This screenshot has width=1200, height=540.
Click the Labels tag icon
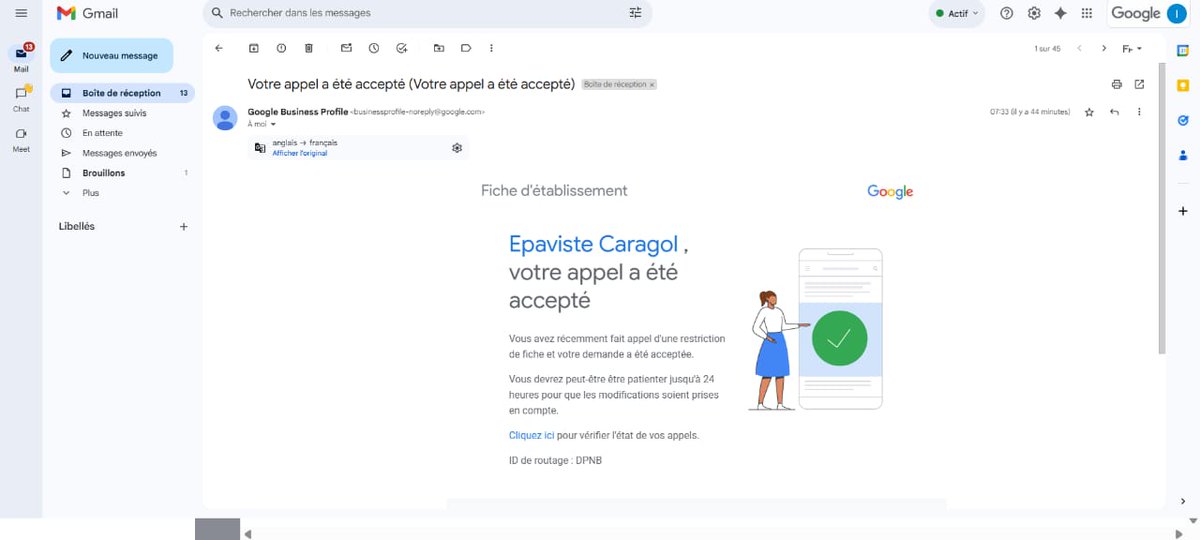point(466,48)
